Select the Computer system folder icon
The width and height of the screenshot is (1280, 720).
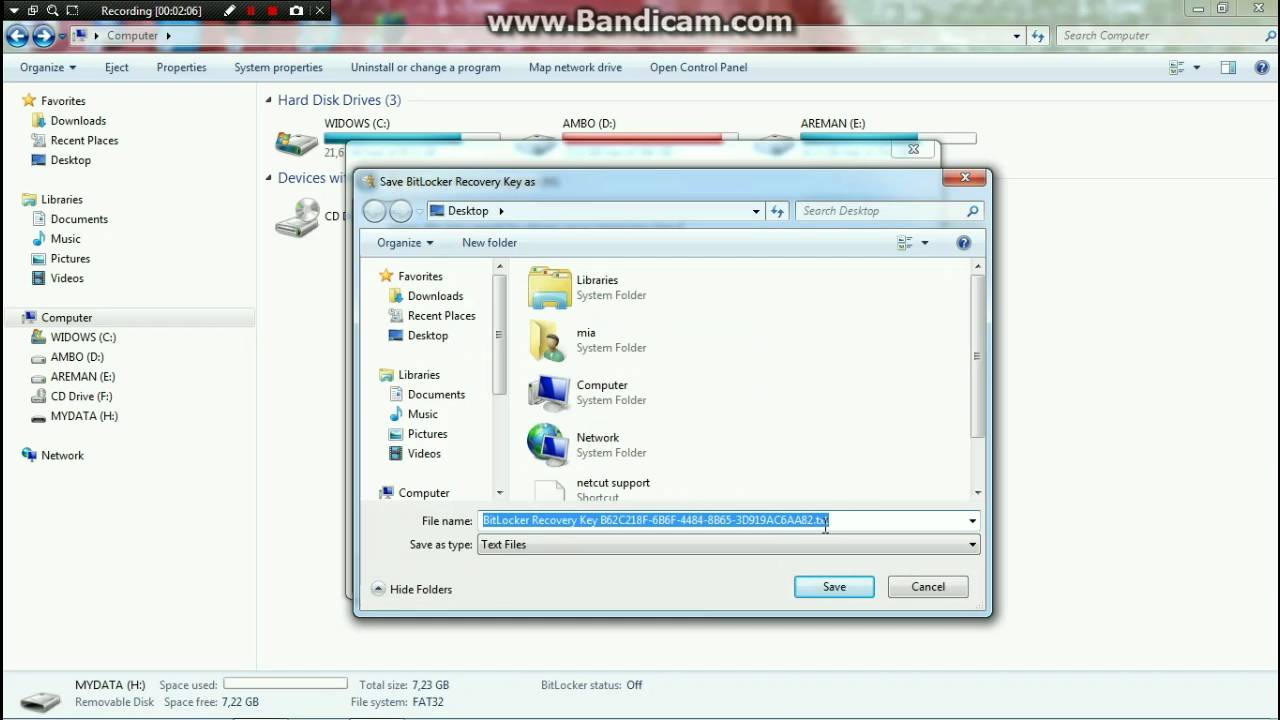tap(549, 392)
